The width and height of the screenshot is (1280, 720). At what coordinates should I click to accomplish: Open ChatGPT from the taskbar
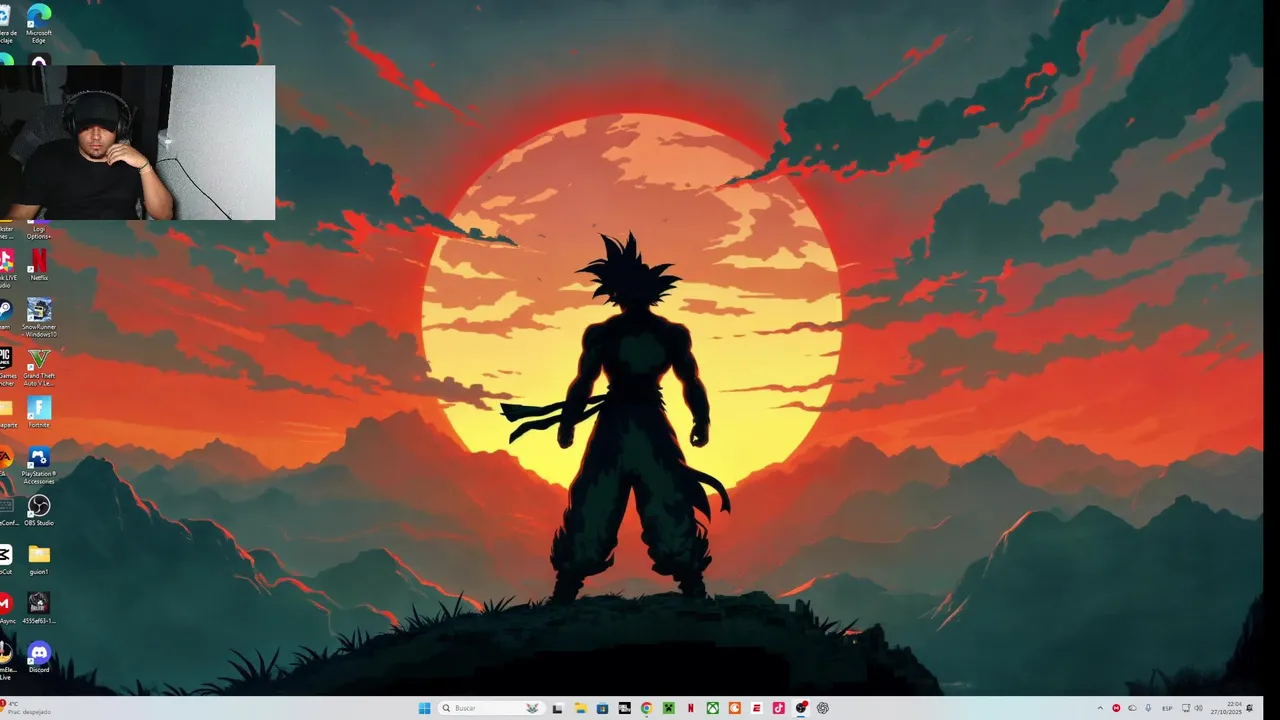point(823,708)
